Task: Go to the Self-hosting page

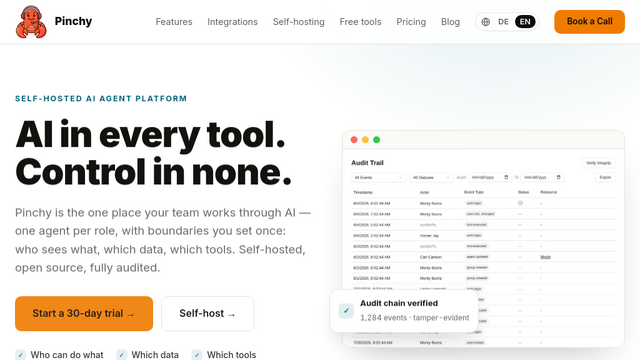Action: coord(299,22)
